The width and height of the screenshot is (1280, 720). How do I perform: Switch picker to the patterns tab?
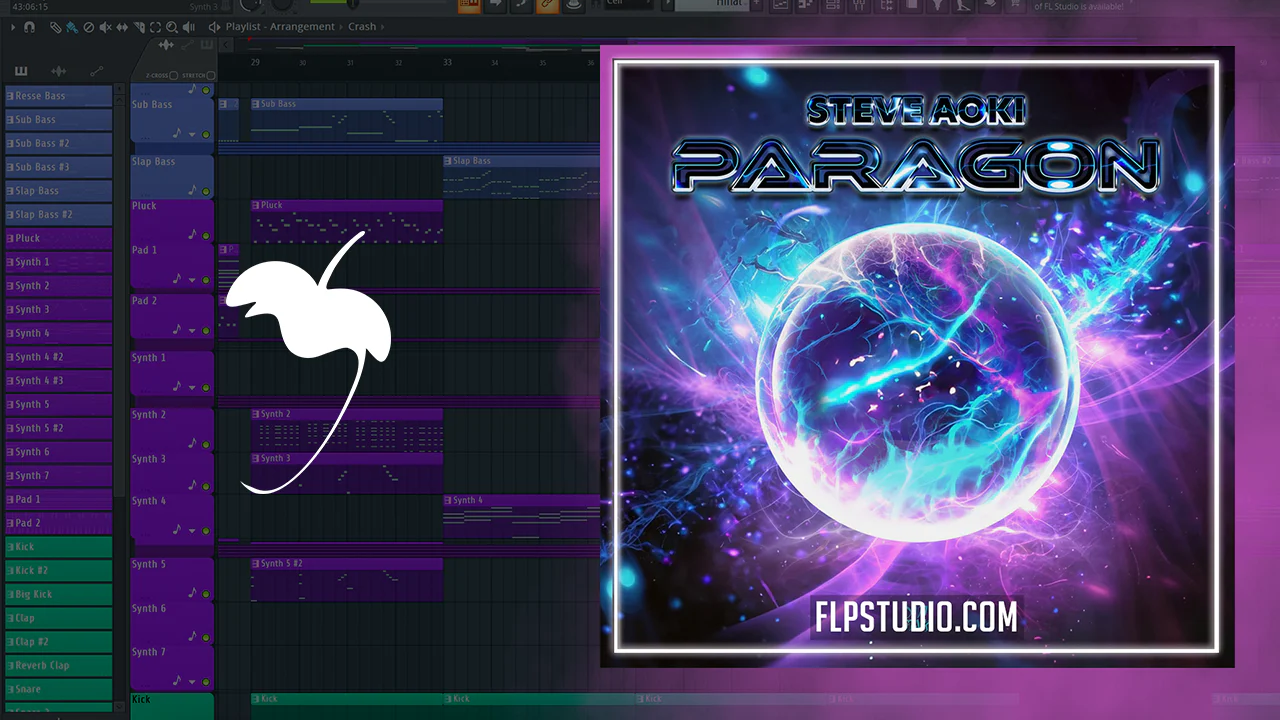(21, 71)
